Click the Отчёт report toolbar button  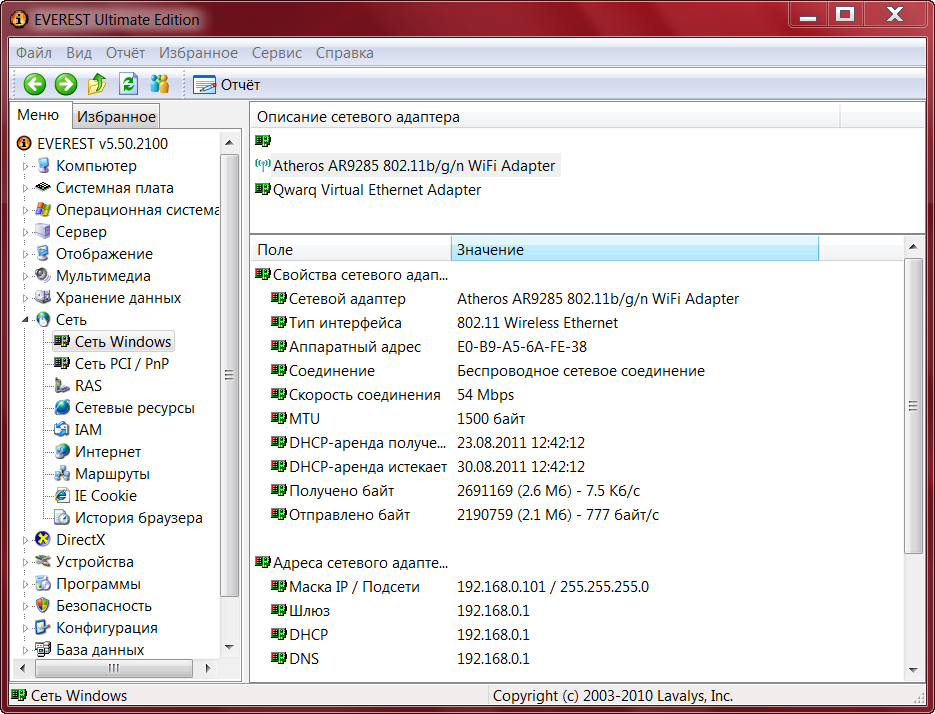(227, 85)
